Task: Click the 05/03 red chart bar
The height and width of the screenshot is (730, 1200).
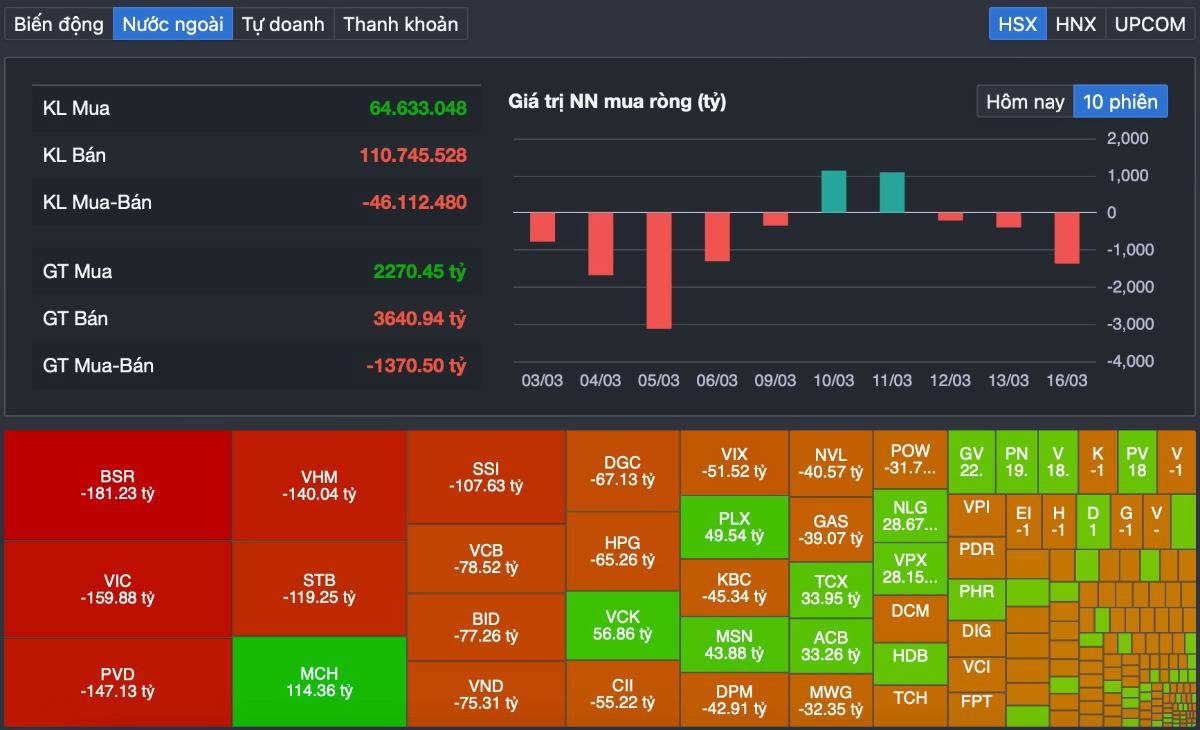Action: [x=659, y=270]
